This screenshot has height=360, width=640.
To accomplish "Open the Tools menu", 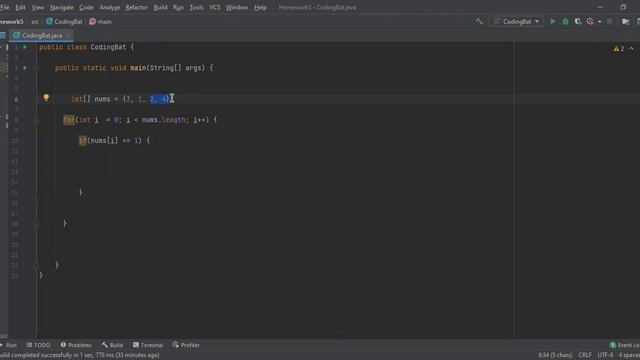I will [x=196, y=7].
